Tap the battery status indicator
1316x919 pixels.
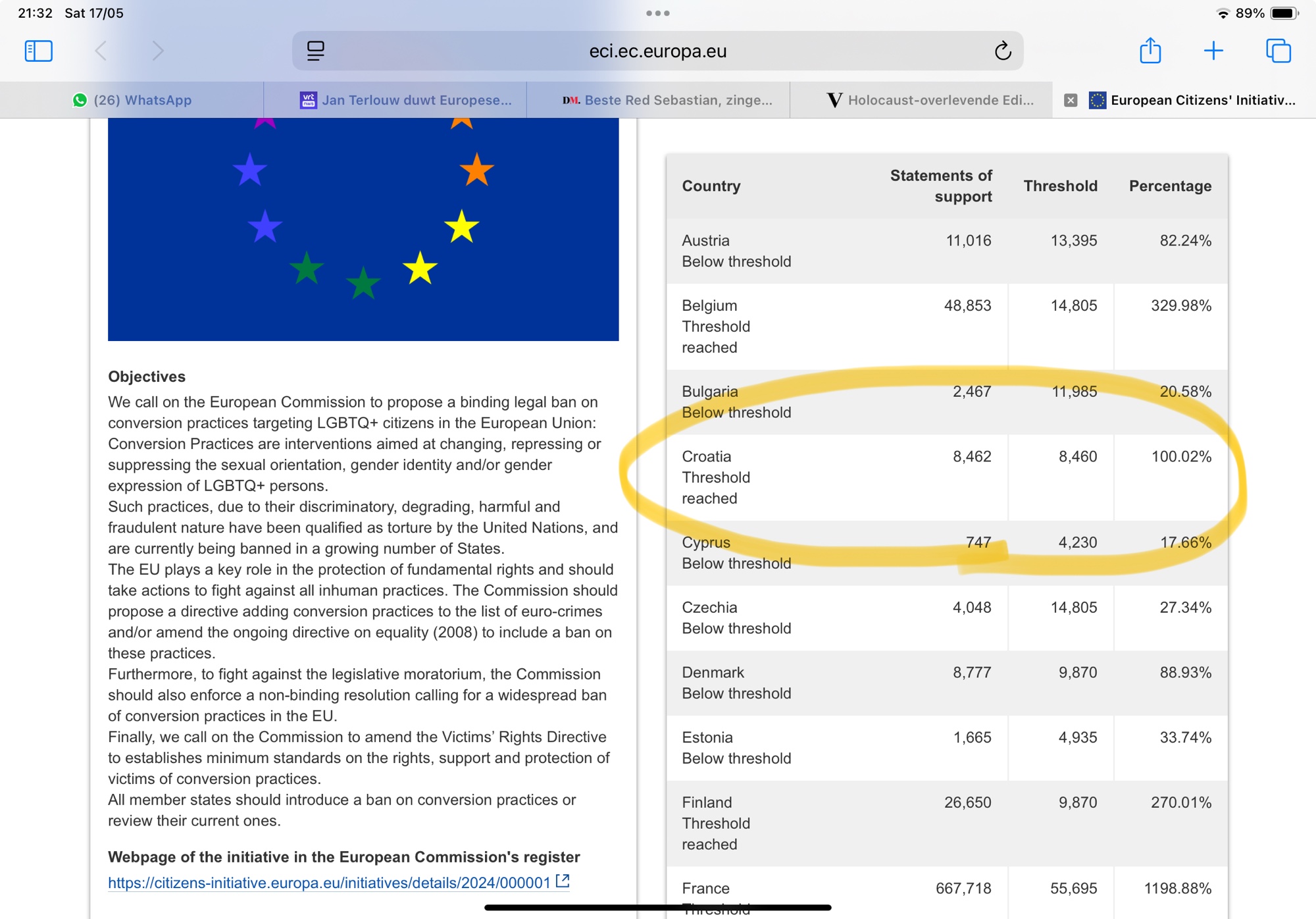click(1283, 13)
